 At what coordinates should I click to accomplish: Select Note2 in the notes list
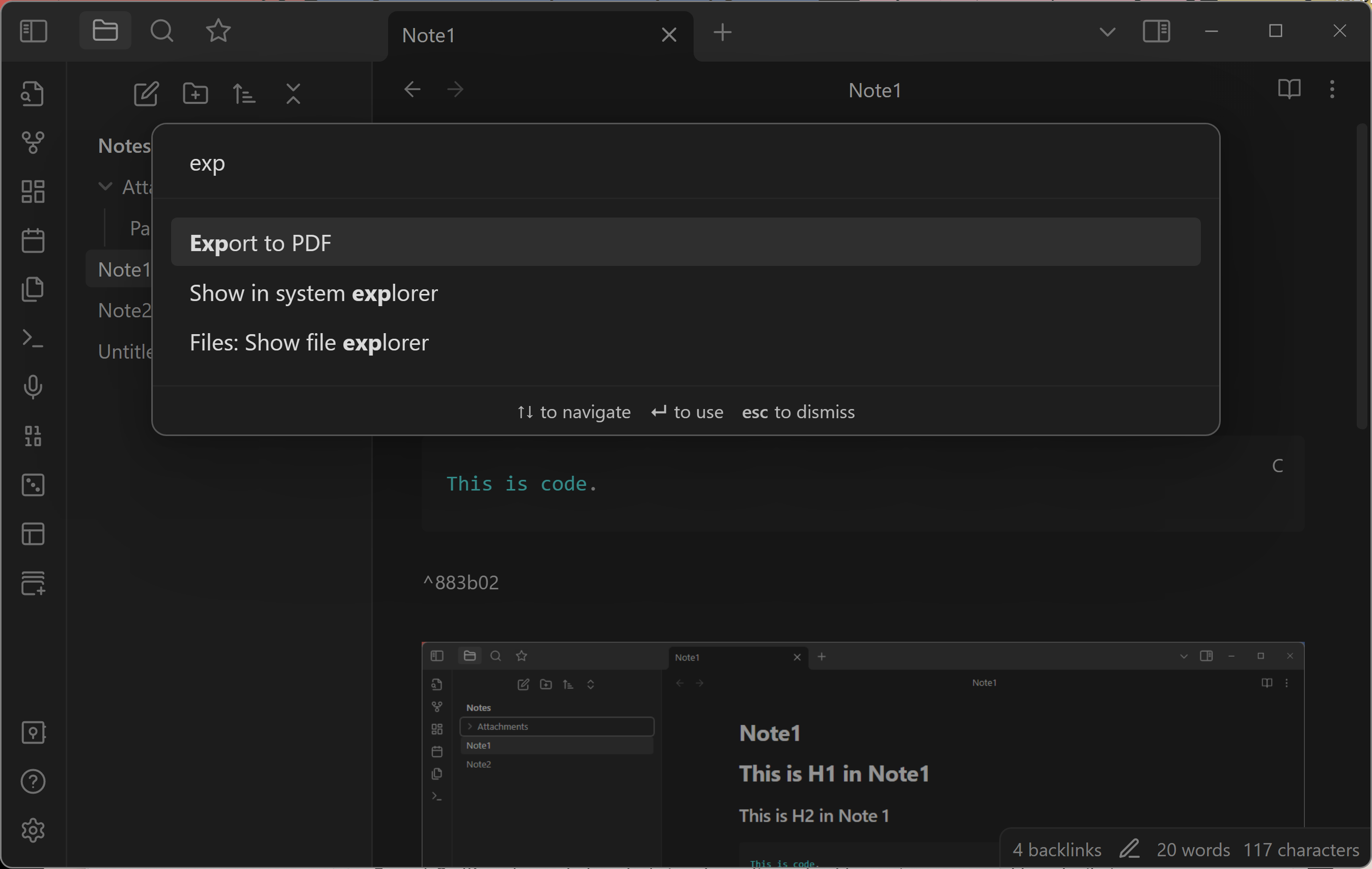(122, 310)
